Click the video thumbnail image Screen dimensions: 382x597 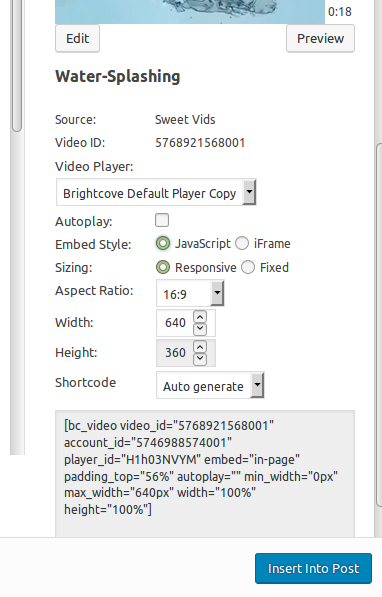[x=190, y=12]
